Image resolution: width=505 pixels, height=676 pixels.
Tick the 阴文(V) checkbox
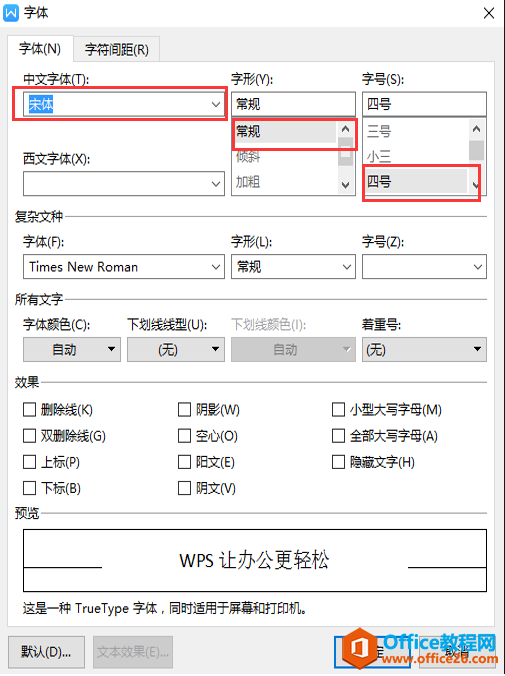[x=185, y=488]
